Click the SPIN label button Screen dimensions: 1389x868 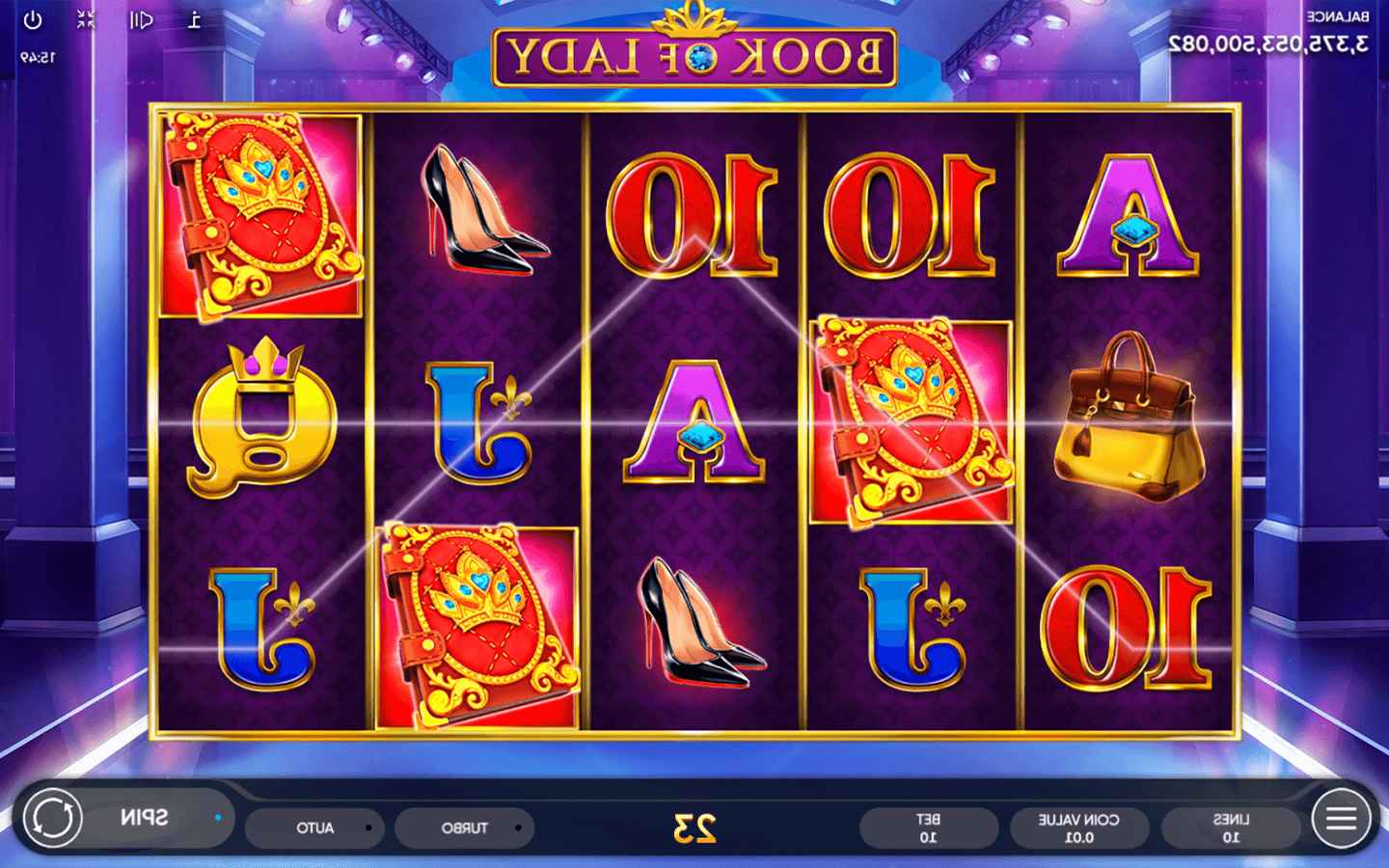tap(144, 818)
